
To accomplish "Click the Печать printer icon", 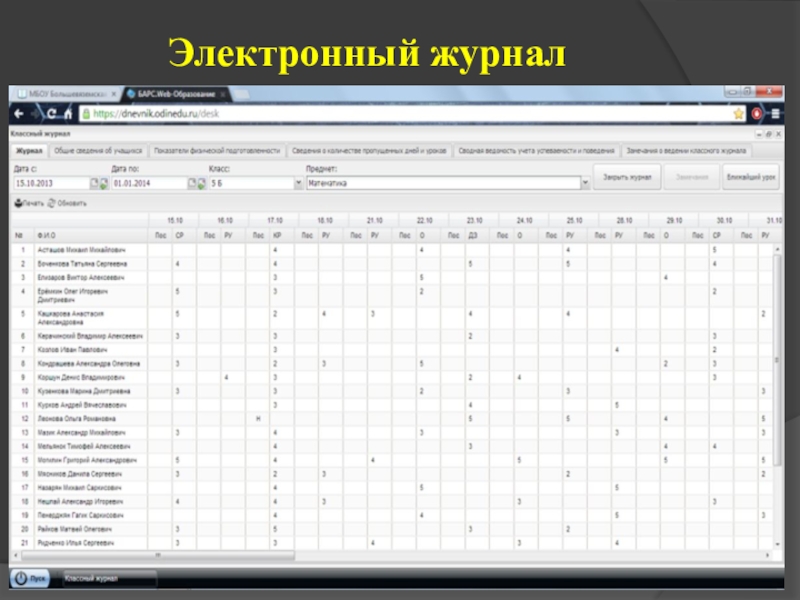I will point(18,203).
